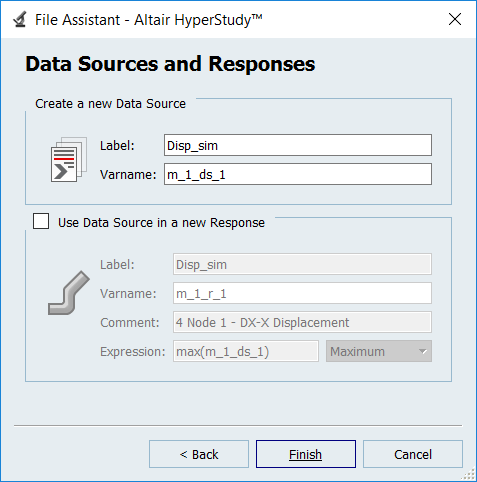Close the File Assistant dialog
This screenshot has width=477, height=482.
click(455, 19)
